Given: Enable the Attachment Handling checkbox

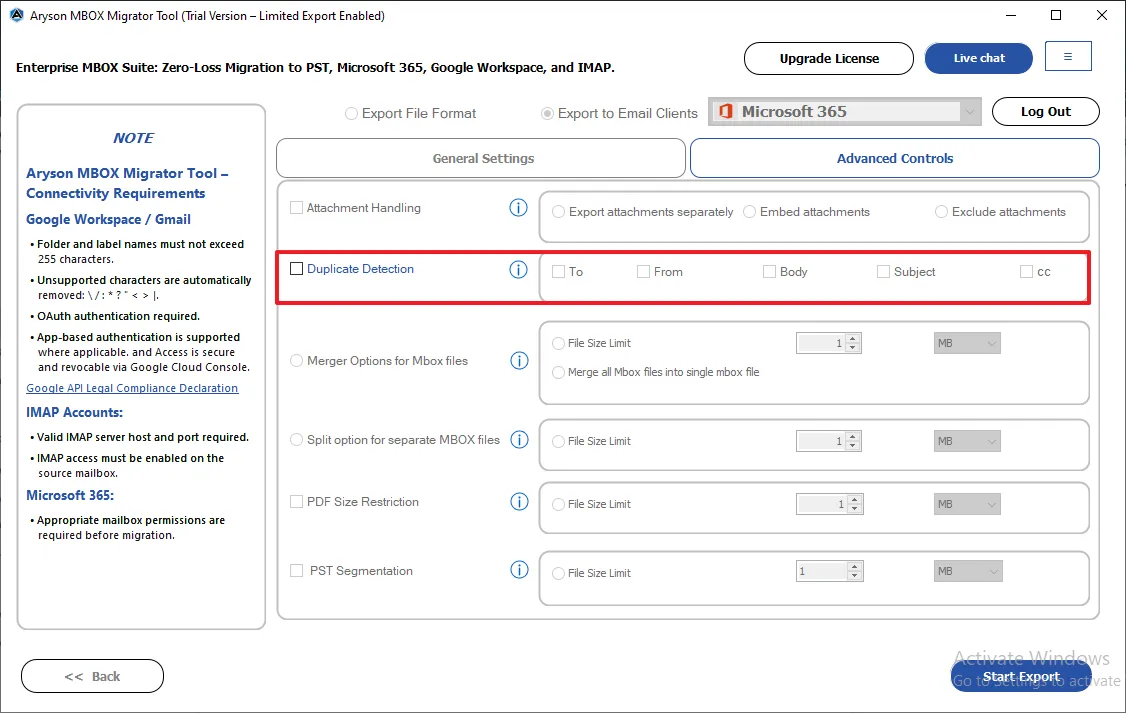Looking at the screenshot, I should [x=296, y=208].
